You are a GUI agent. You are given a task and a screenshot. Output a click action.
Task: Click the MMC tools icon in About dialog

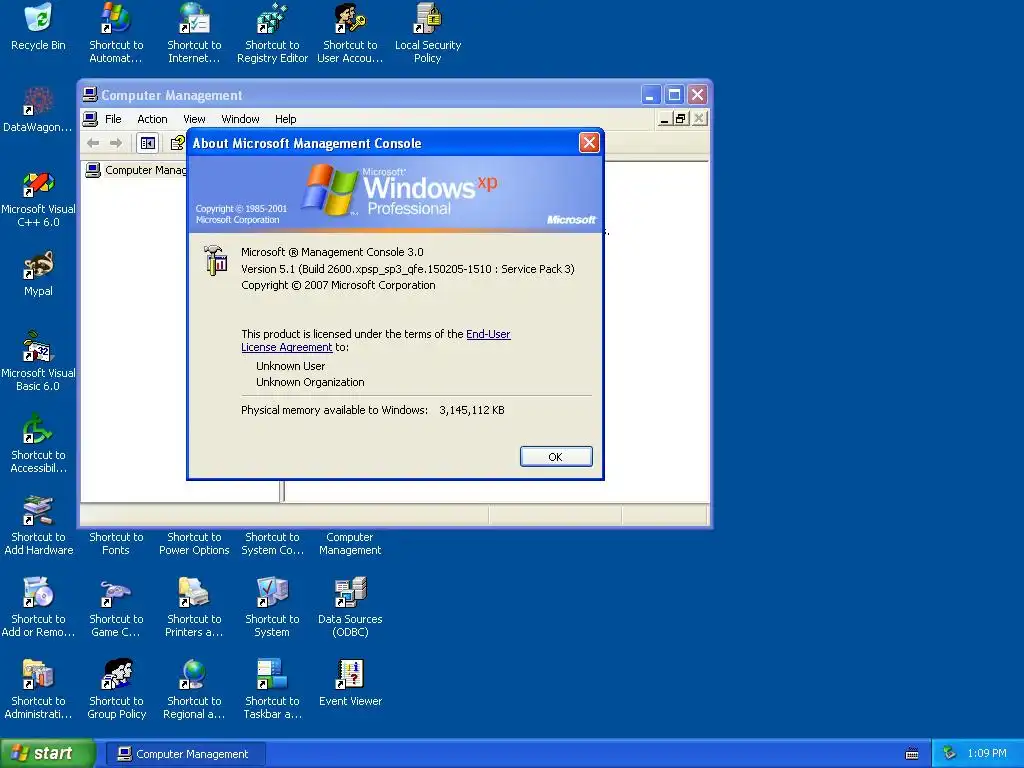[215, 260]
